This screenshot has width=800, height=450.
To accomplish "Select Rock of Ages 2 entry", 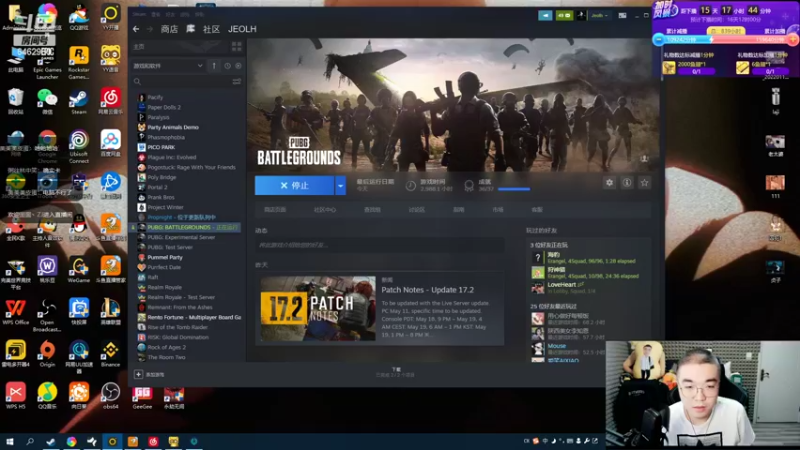I will coord(166,347).
